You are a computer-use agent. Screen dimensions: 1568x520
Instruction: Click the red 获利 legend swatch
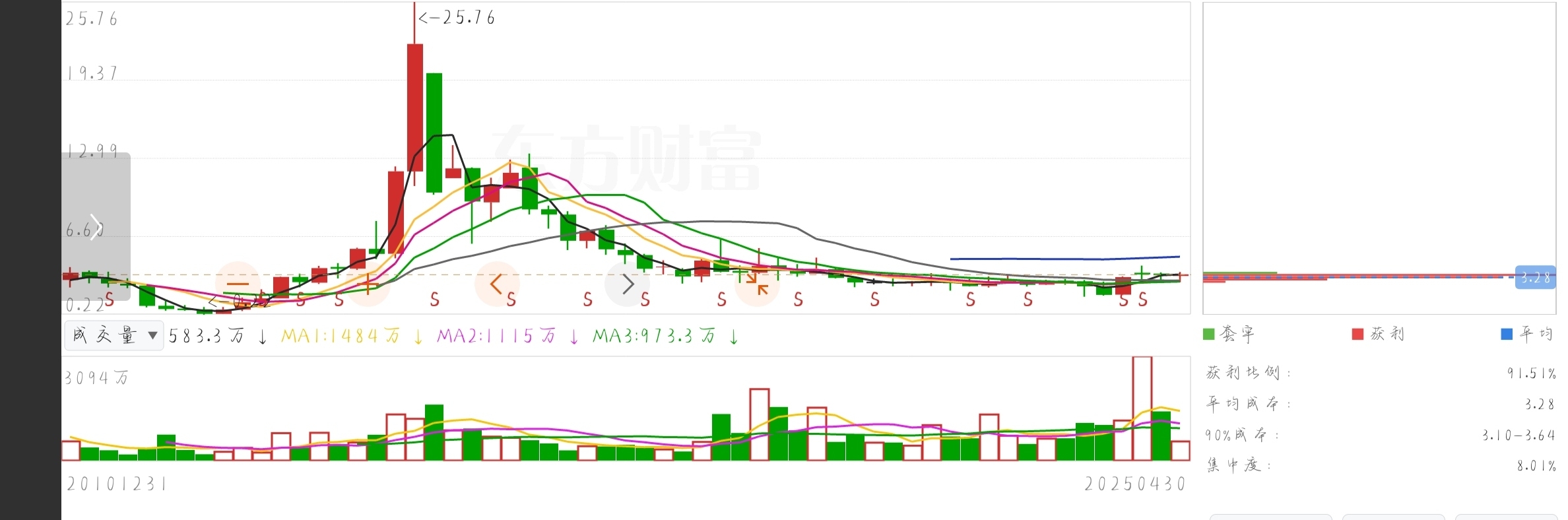click(x=1357, y=334)
